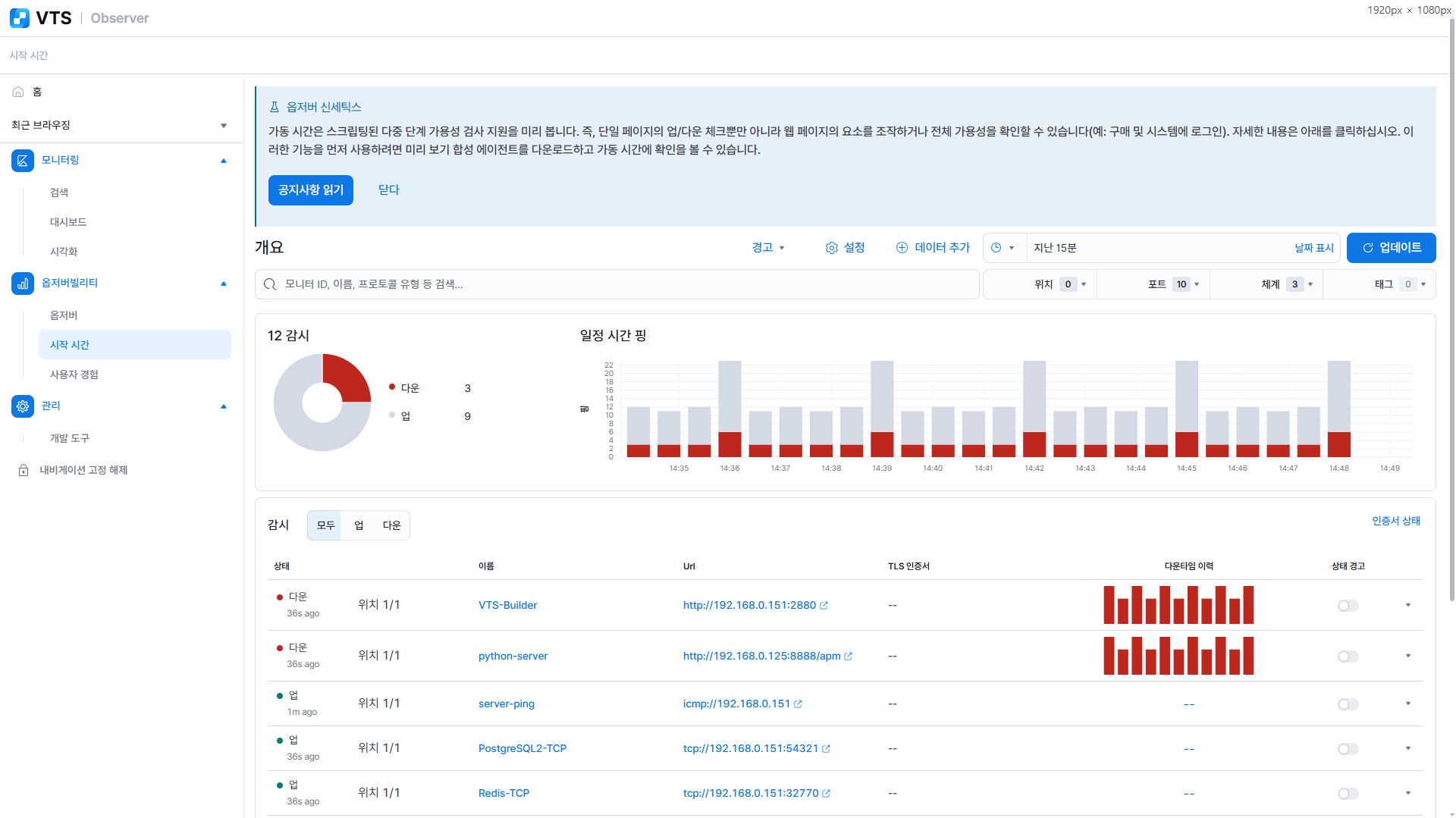Toggle status alert for server-ping
This screenshot has height=818, width=1456.
[x=1348, y=704]
